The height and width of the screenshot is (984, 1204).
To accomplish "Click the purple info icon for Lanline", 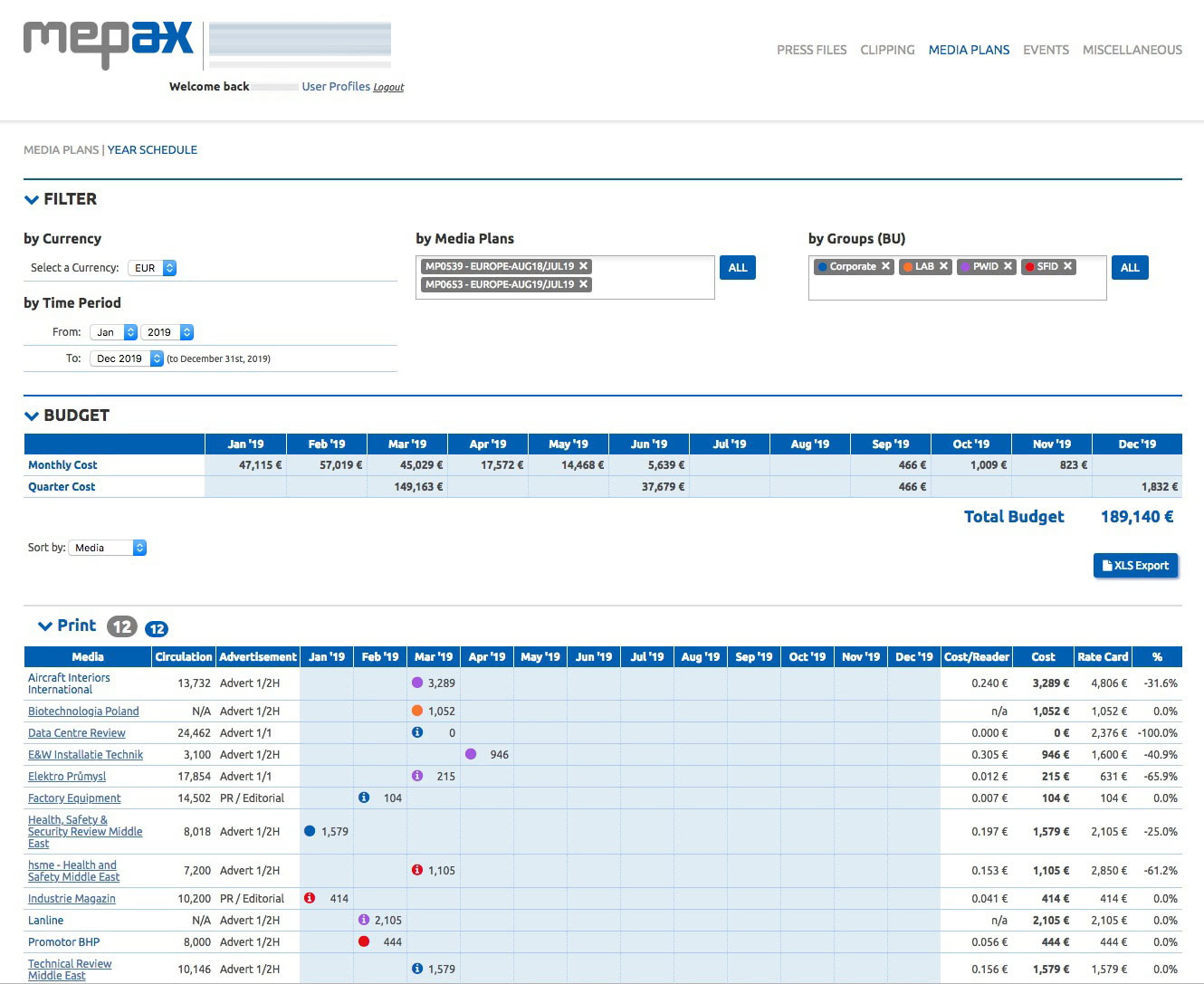I will point(364,920).
